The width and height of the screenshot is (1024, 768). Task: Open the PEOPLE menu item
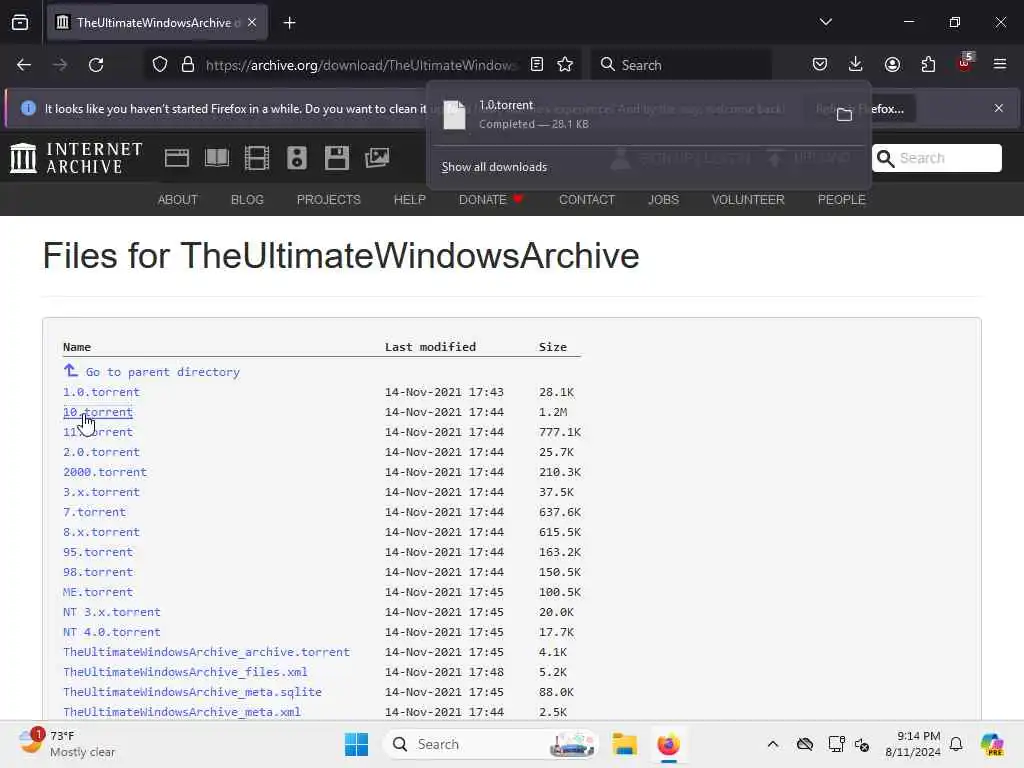841,200
